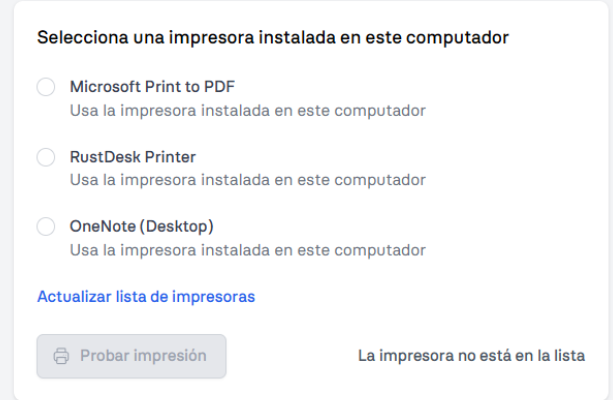Click the "Microsoft Print to PDF" label text

[152, 87]
